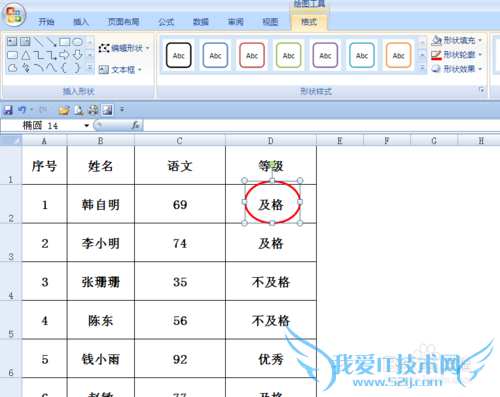Open the 公式 tab
Viewport: 500px width, 397px height.
(166, 22)
